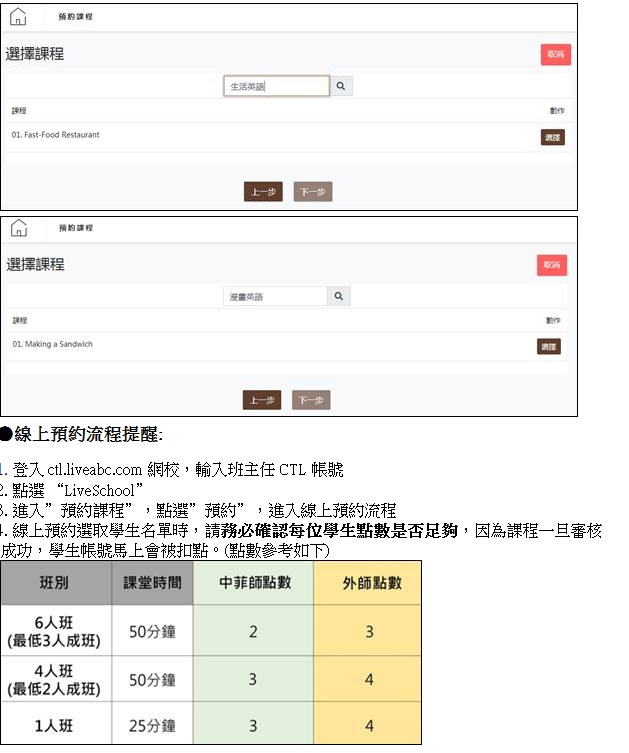Go back with 上一步 under Making a Sandwich
The width and height of the screenshot is (629, 753).
point(262,401)
